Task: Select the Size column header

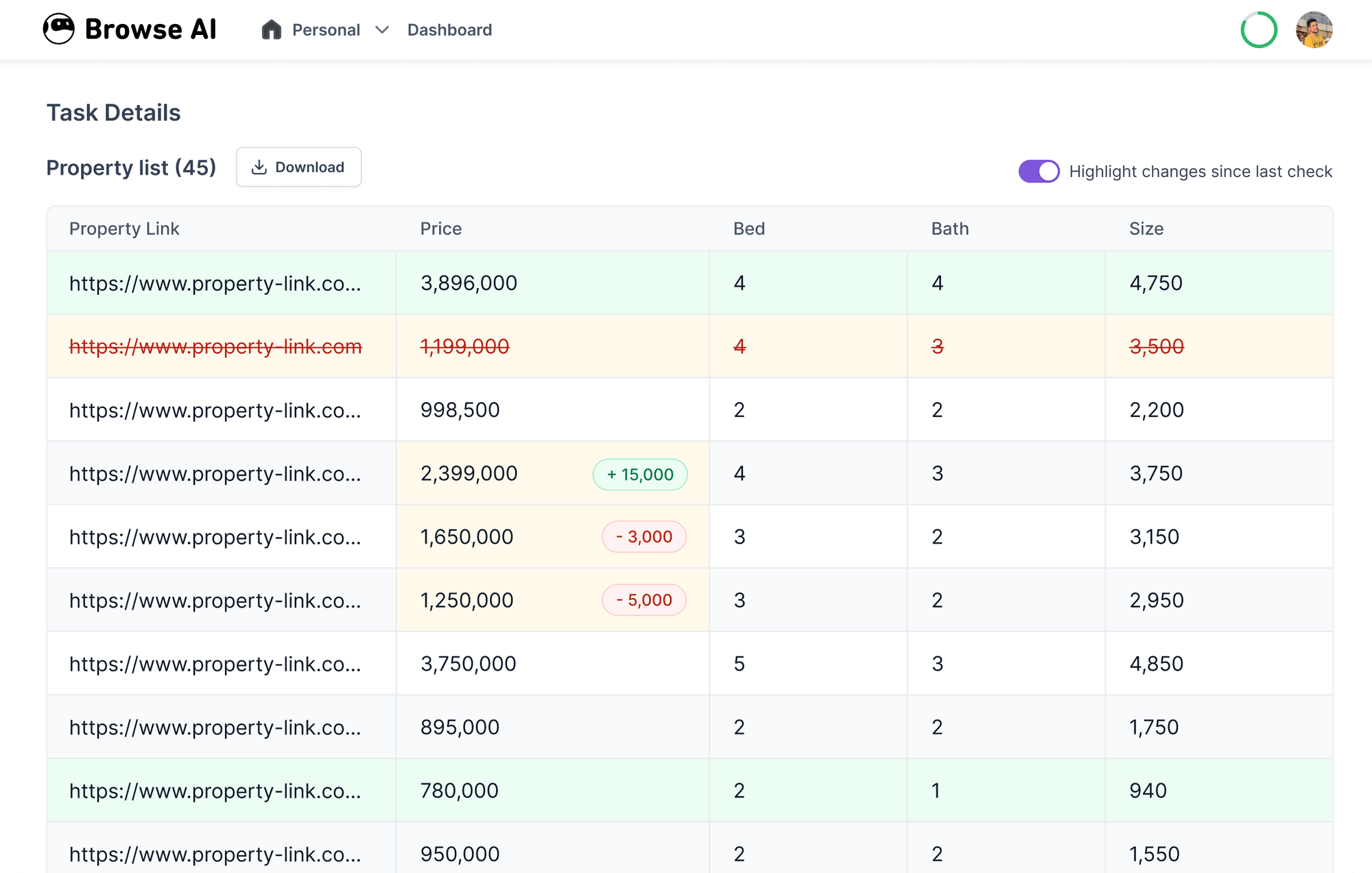Action: 1146,229
